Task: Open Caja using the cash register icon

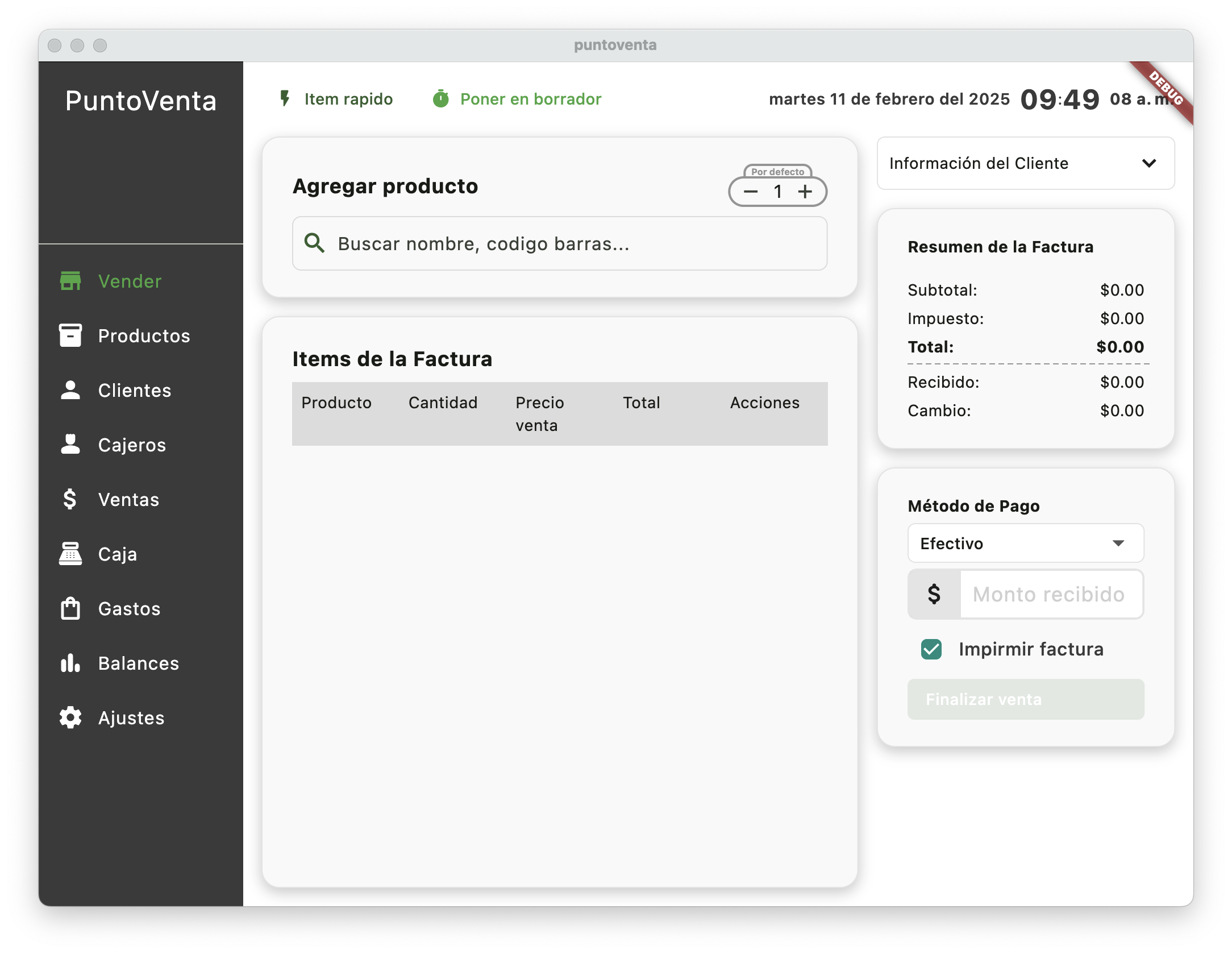Action: (x=70, y=554)
